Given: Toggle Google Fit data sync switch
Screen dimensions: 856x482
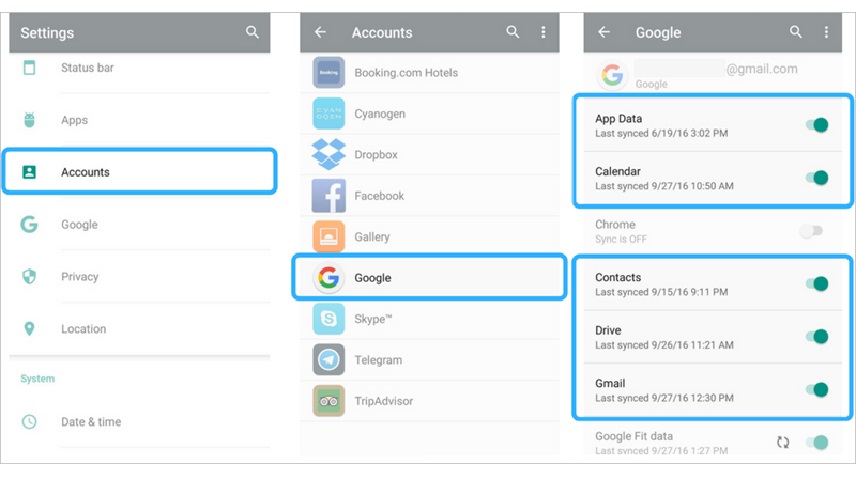Looking at the screenshot, I should point(817,442).
